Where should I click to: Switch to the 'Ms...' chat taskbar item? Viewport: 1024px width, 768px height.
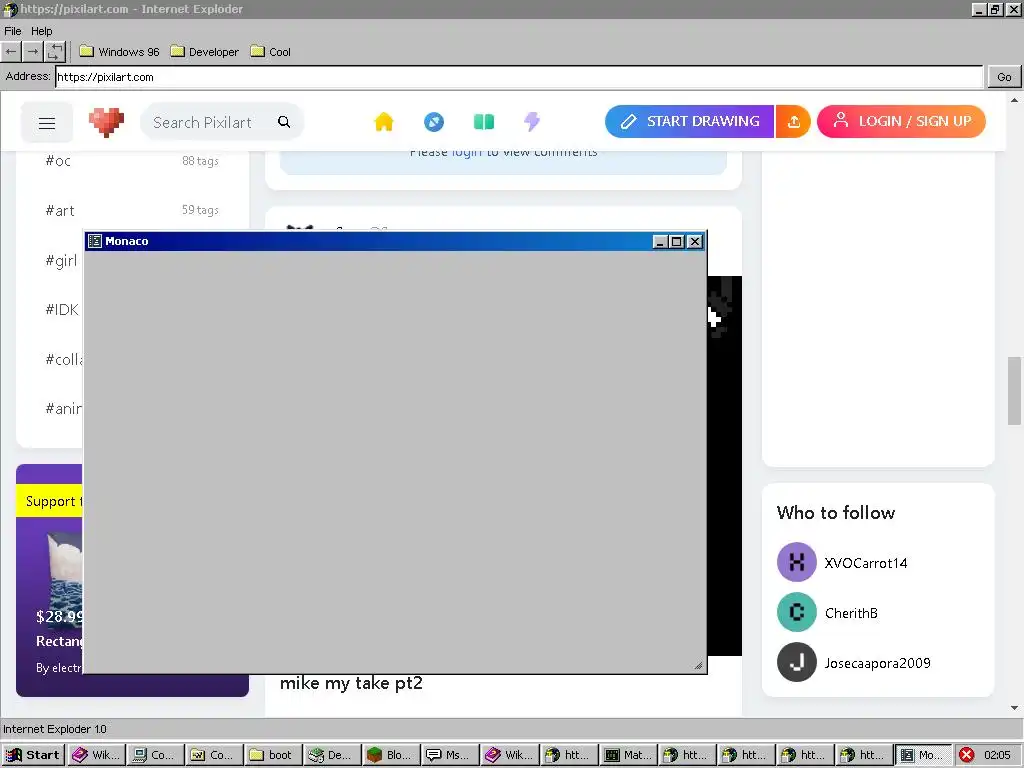click(450, 755)
